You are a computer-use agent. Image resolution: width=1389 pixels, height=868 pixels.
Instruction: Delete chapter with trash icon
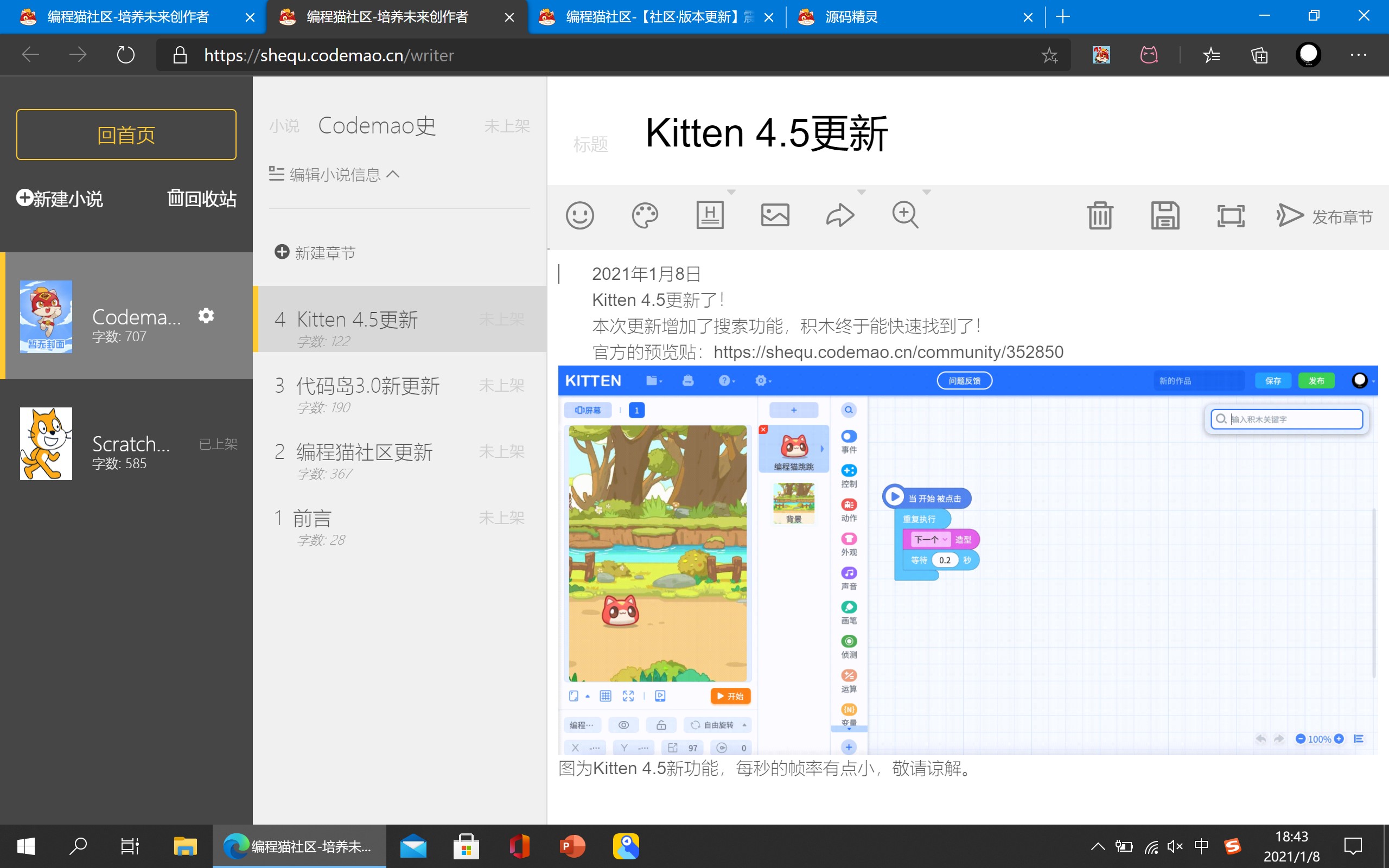pos(1100,216)
